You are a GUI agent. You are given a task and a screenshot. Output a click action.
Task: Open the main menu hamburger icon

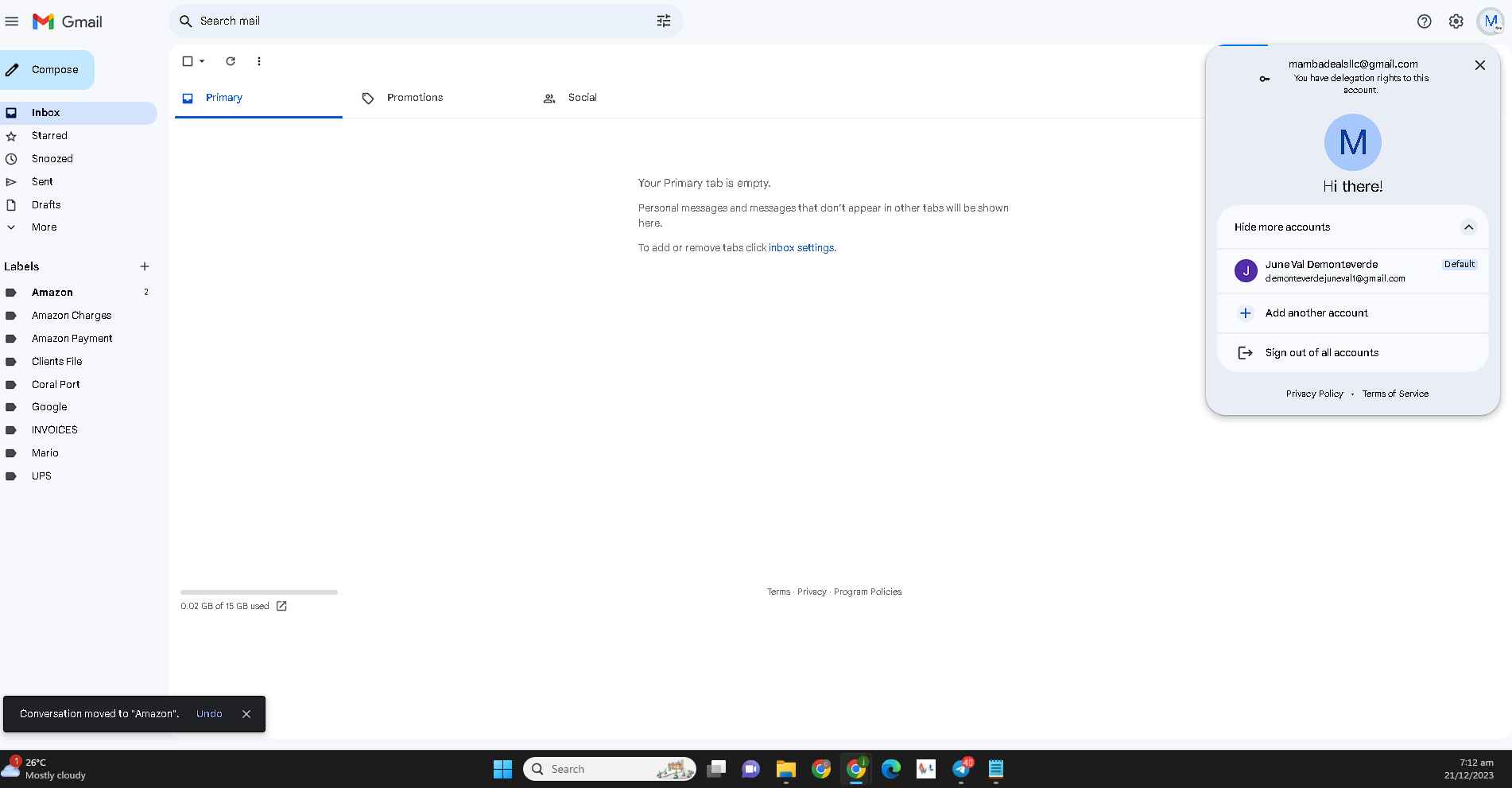[12, 21]
